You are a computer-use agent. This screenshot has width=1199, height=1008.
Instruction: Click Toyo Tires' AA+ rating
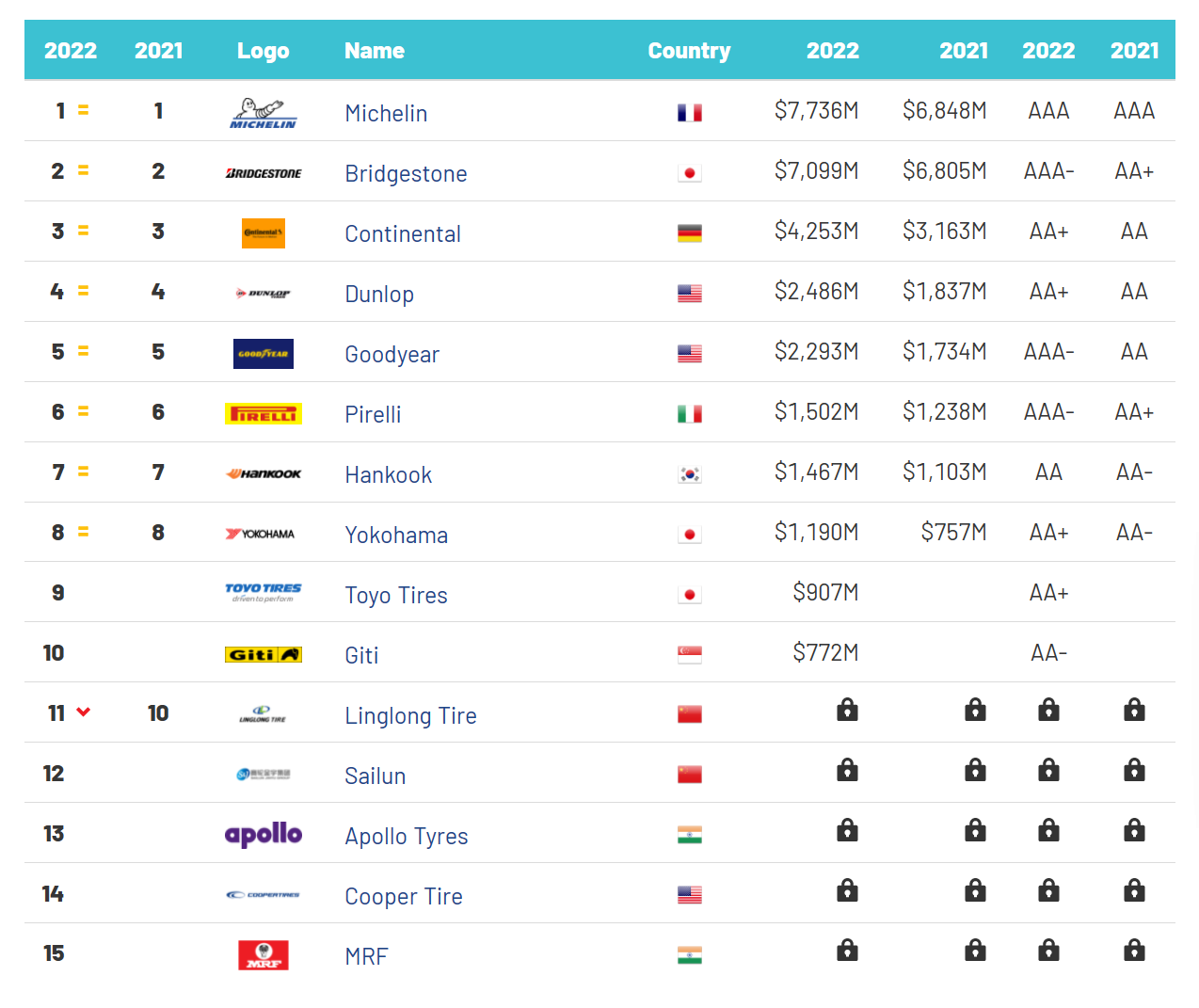pyautogui.click(x=1048, y=592)
